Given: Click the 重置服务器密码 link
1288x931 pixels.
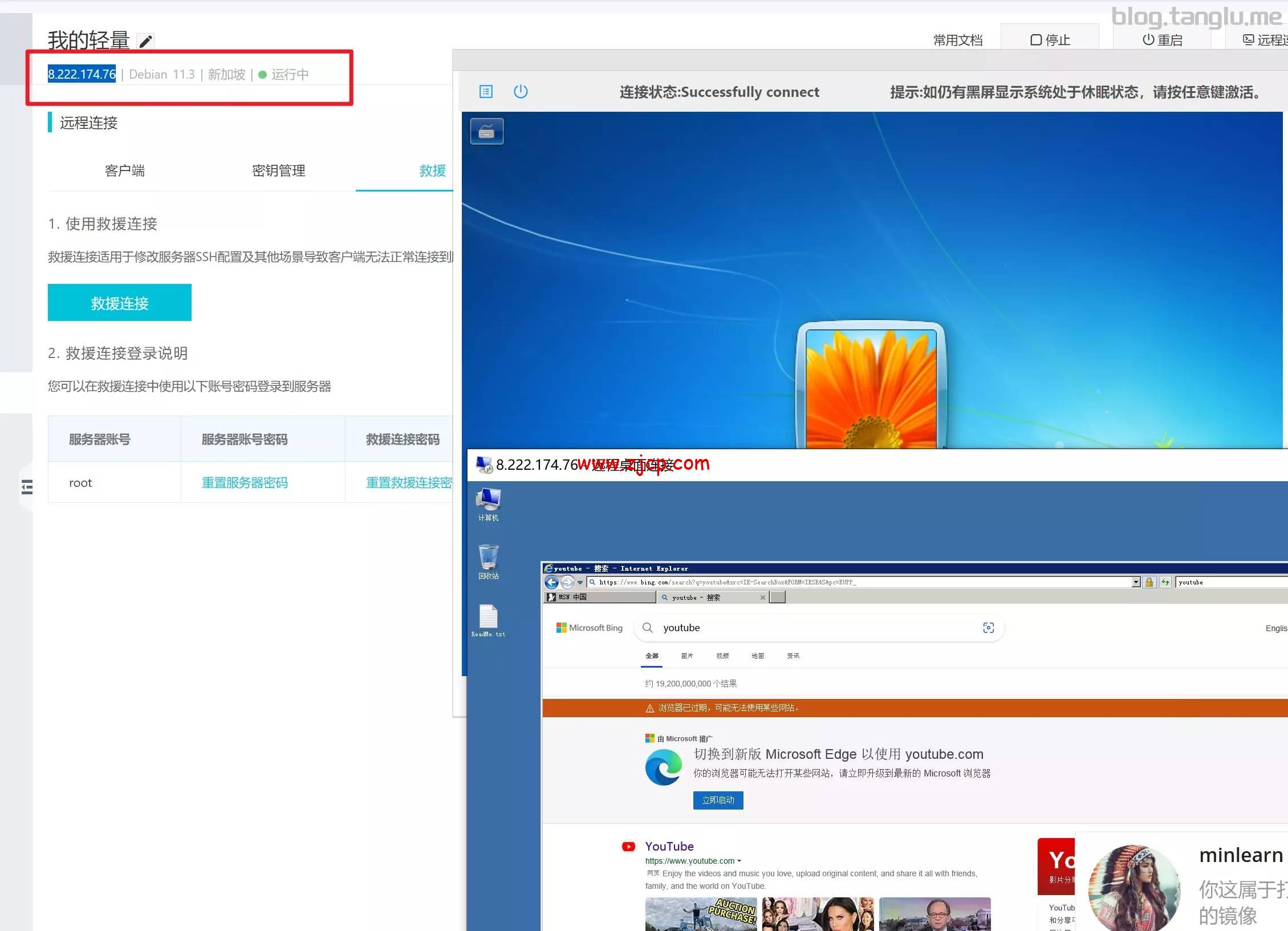Looking at the screenshot, I should click(245, 482).
